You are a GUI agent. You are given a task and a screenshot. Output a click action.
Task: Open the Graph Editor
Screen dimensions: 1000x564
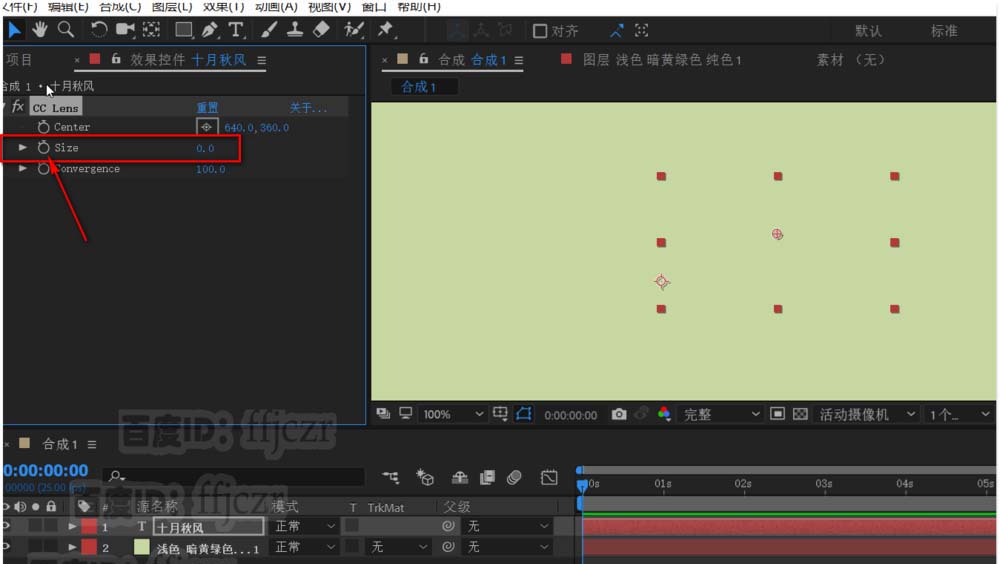pos(548,477)
